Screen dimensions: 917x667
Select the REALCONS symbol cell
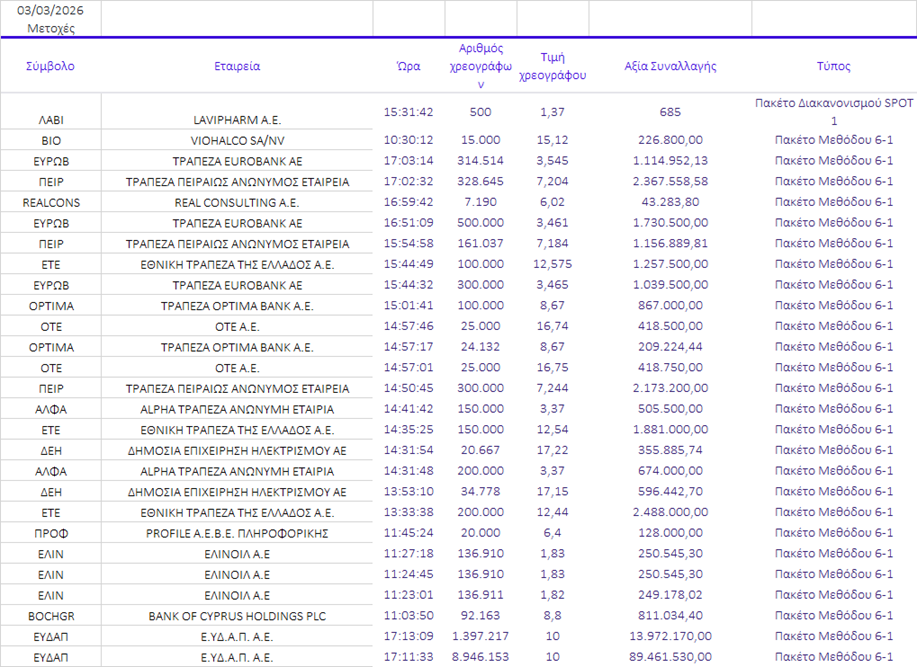click(51, 202)
